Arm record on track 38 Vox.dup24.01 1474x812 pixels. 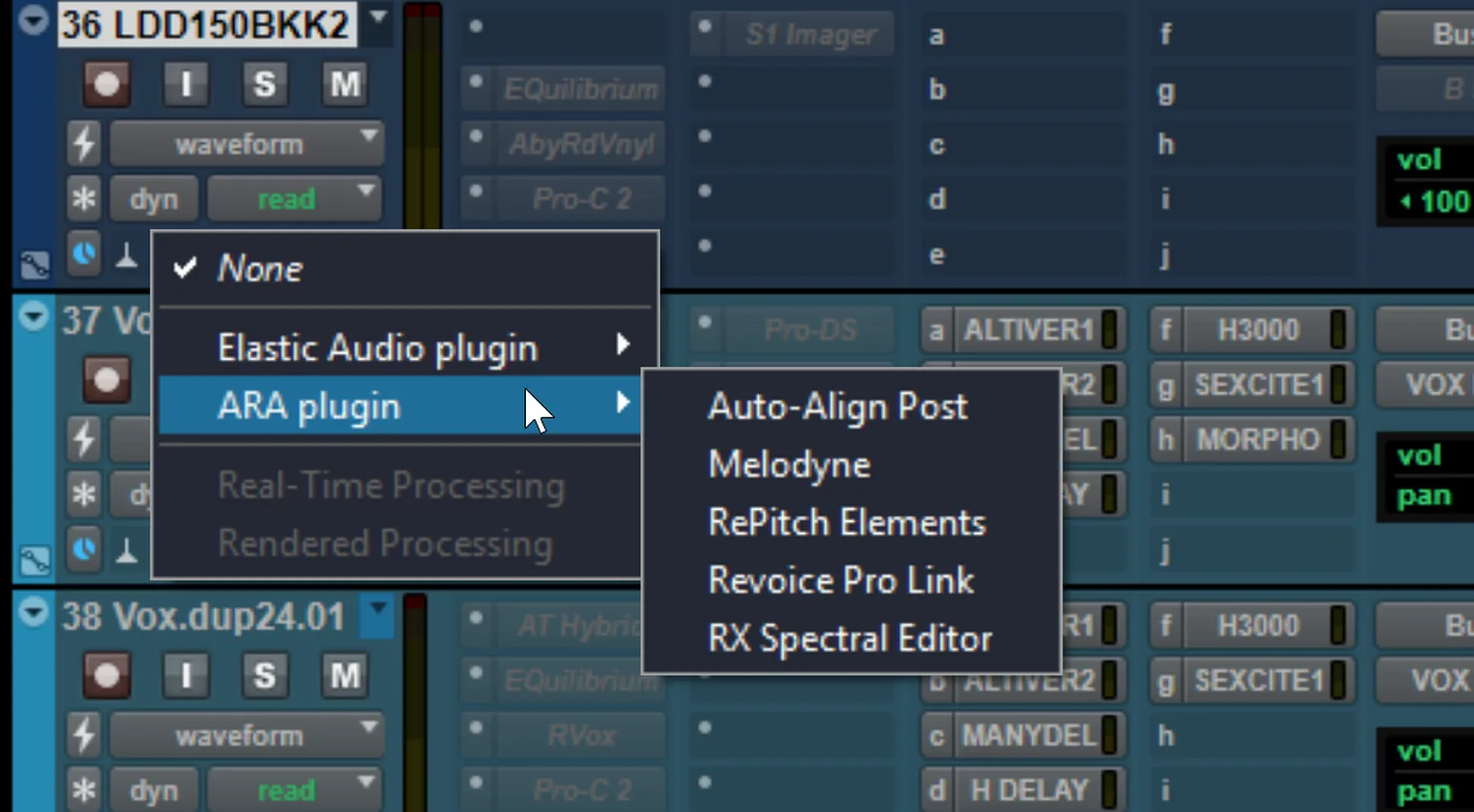(106, 676)
